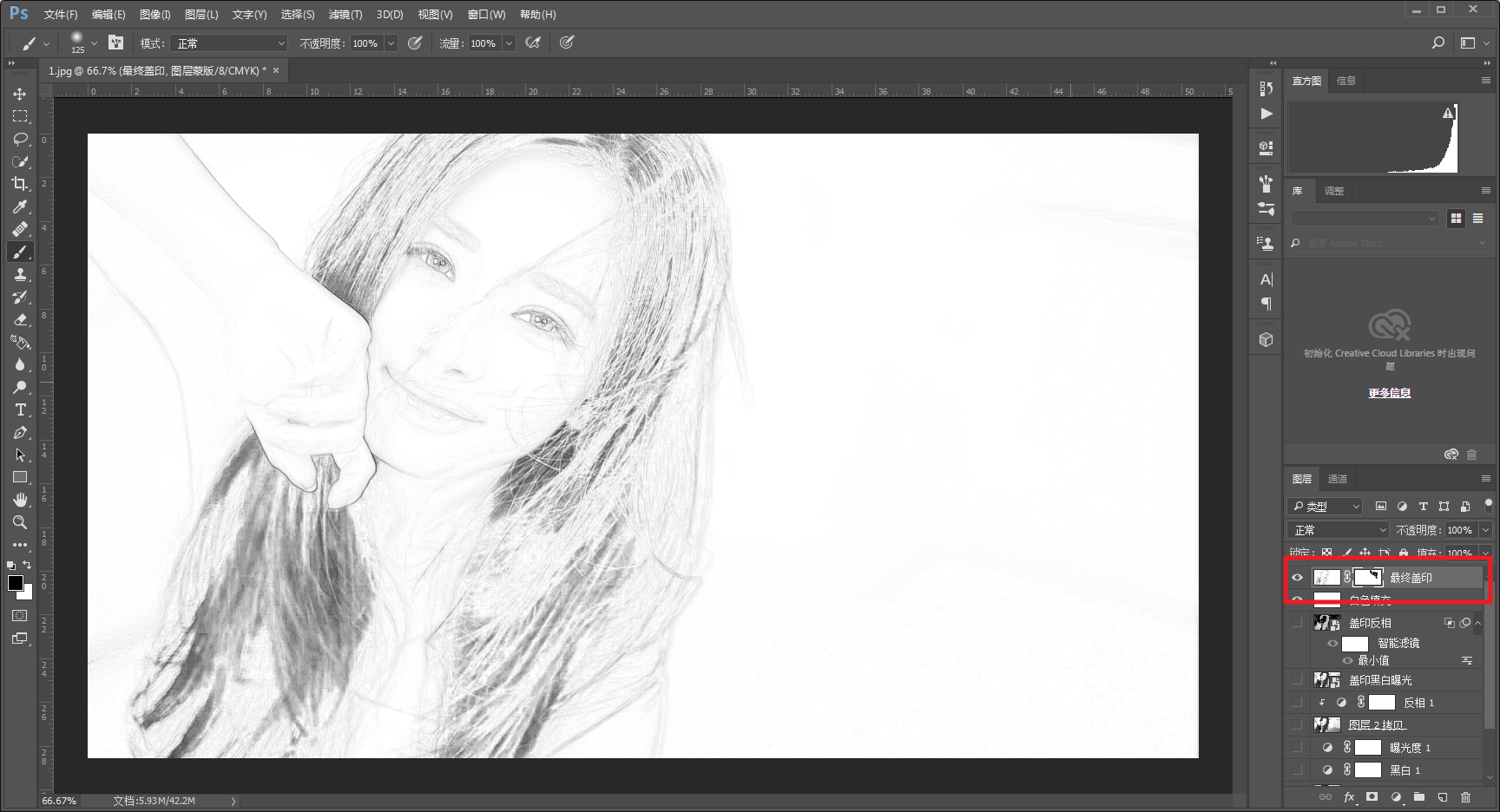Viewport: 1500px width, 812px height.
Task: Click the background color swatch
Action: [x=27, y=593]
